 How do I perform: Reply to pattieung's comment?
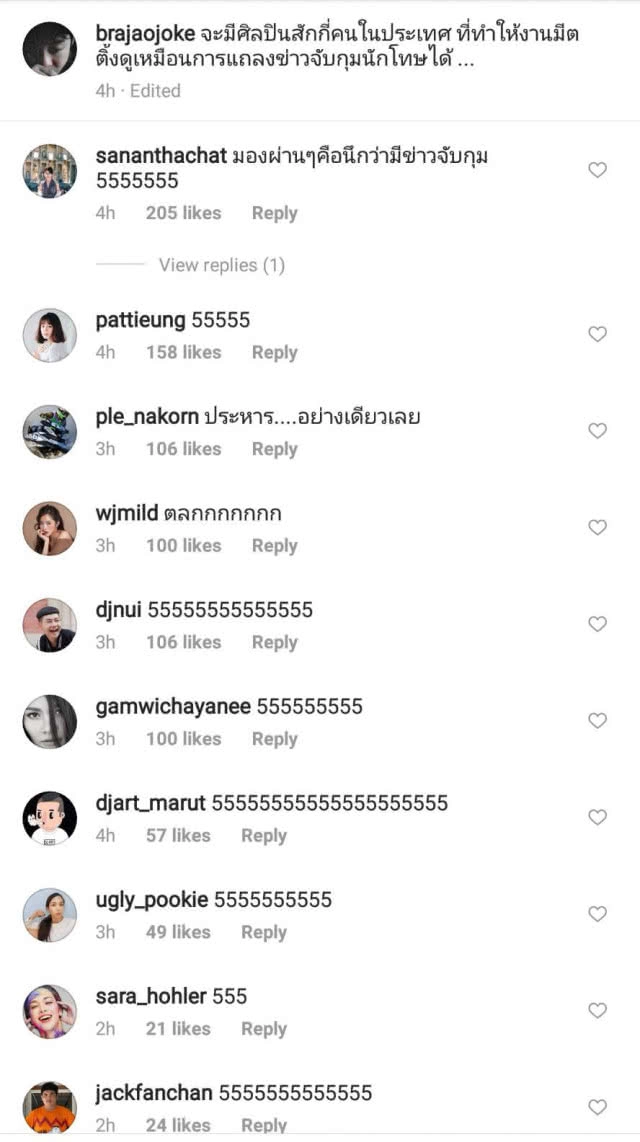click(275, 352)
